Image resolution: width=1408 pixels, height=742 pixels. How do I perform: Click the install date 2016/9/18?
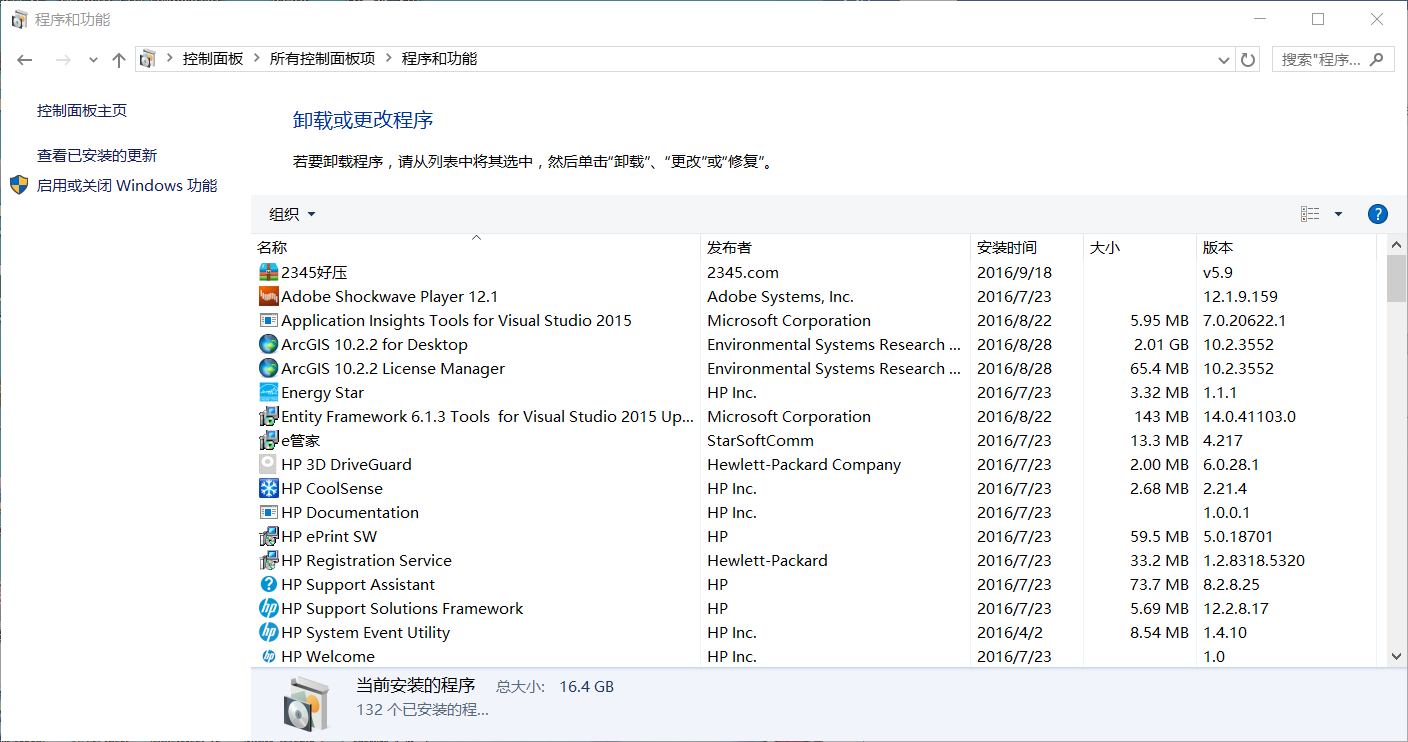coord(1013,272)
